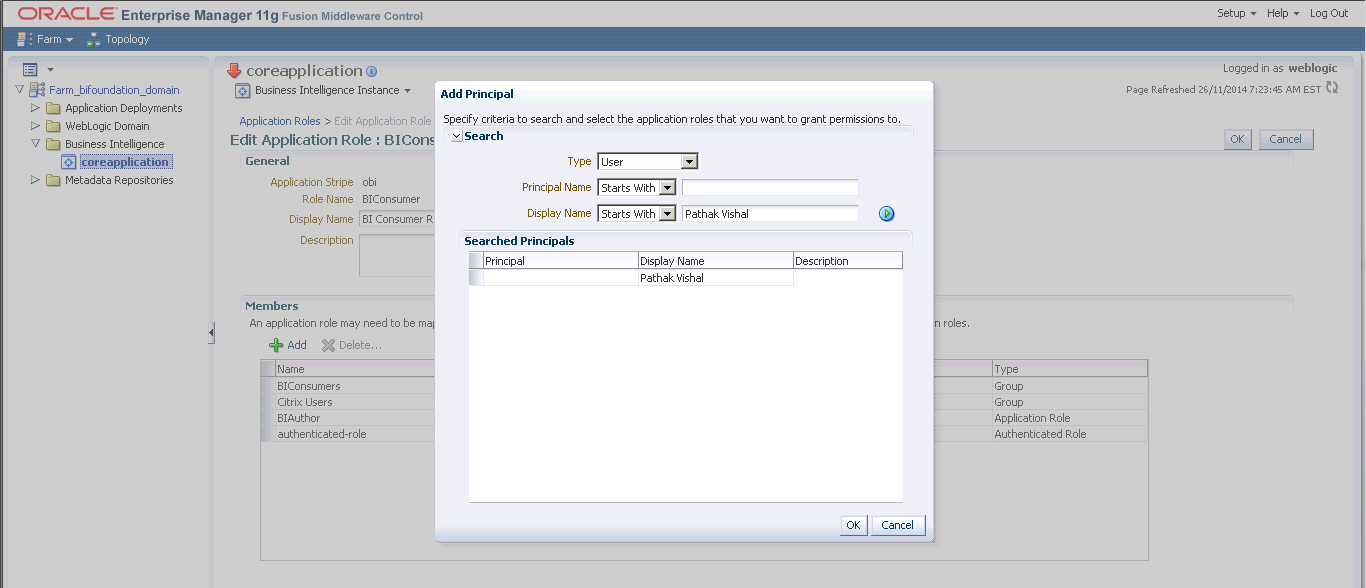Image resolution: width=1366 pixels, height=588 pixels.
Task: Open the Topology view
Action: pyautogui.click(x=127, y=39)
